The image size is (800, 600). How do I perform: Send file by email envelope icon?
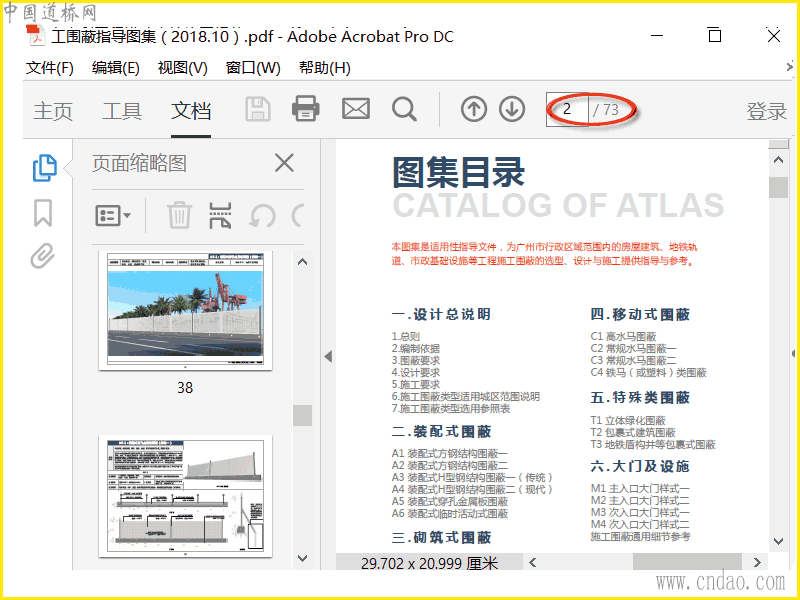click(356, 109)
